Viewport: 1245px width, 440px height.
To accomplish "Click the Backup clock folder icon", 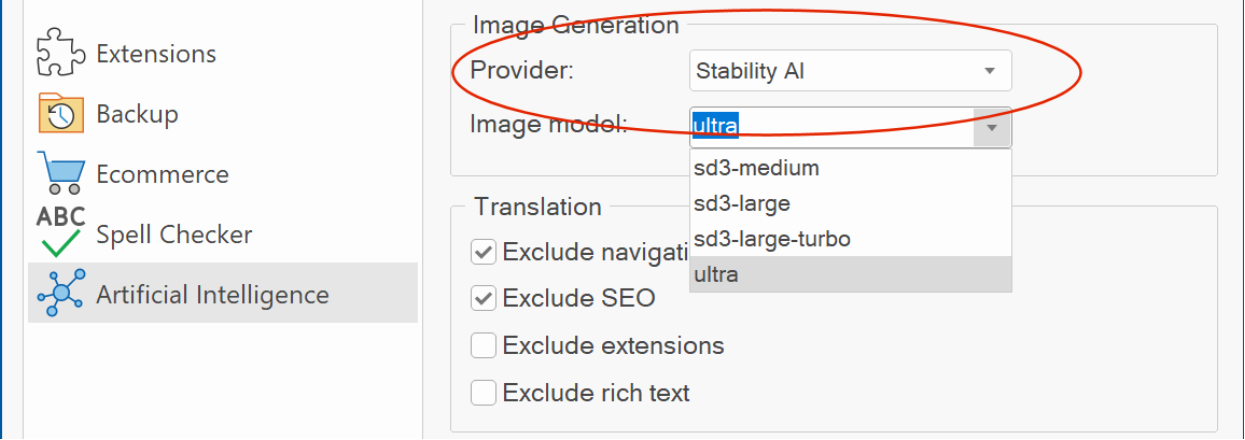I will (x=61, y=114).
